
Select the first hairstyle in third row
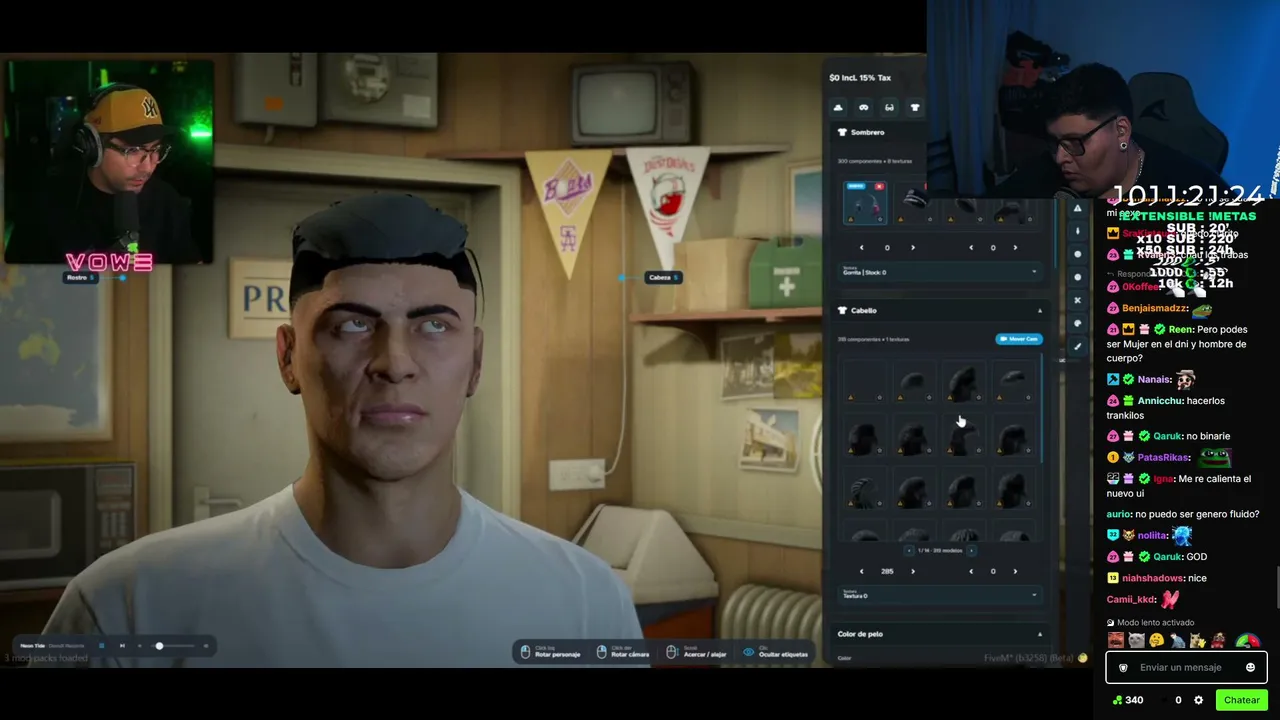(x=863, y=490)
